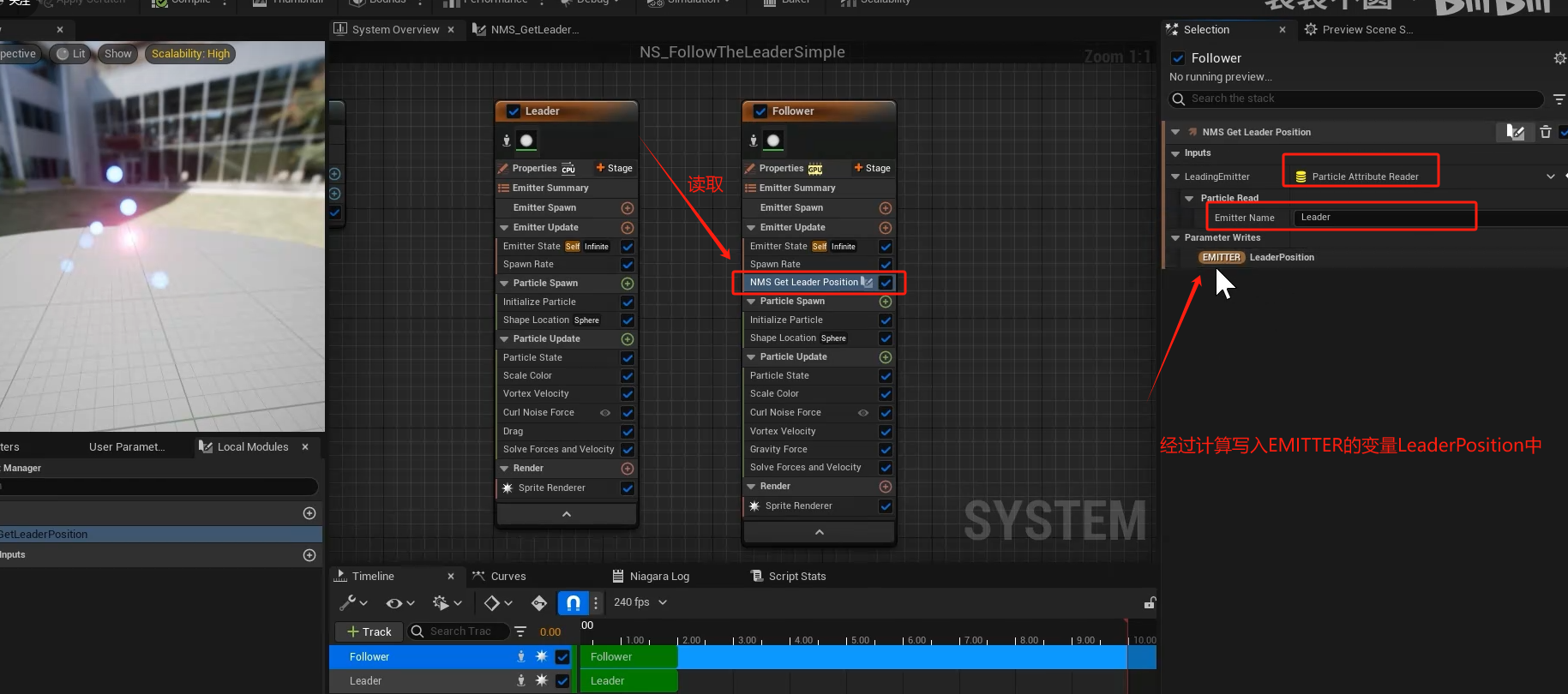Click the timeline lock icon
The image size is (1568, 694).
tap(1150, 603)
